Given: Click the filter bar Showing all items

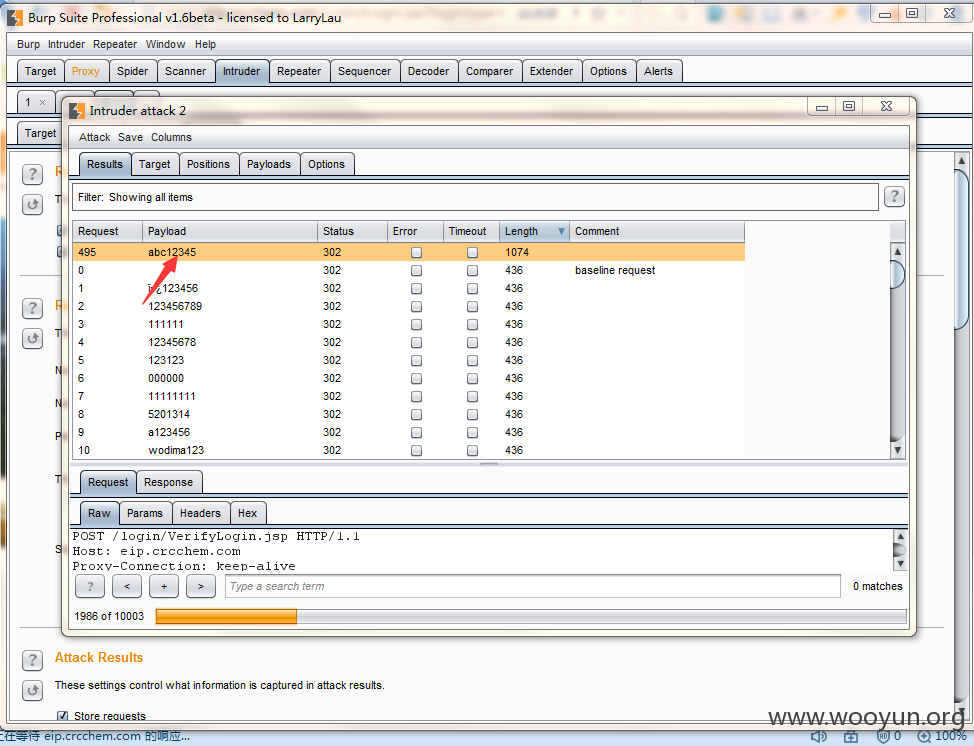Looking at the screenshot, I should coord(475,197).
